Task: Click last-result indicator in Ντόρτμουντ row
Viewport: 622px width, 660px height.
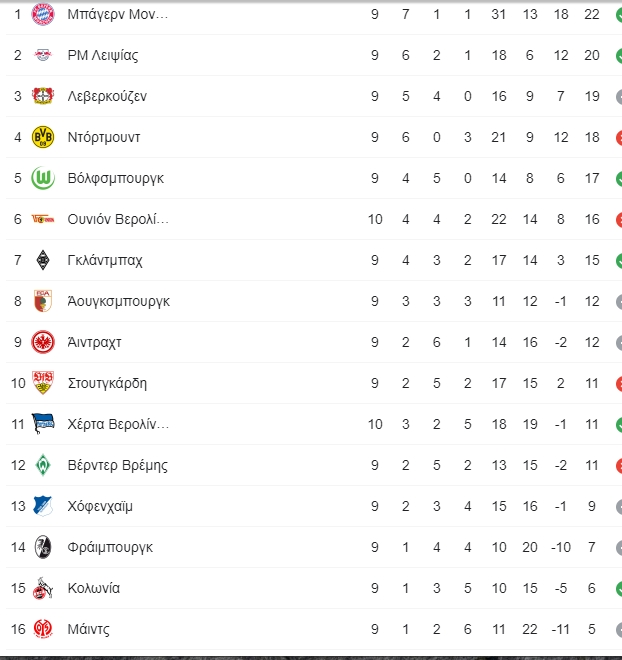Action: point(619,137)
